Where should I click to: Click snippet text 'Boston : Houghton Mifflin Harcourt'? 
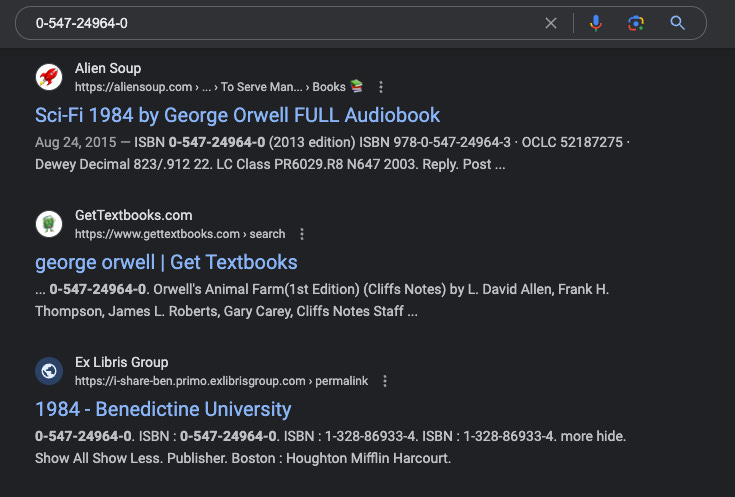tap(341, 458)
